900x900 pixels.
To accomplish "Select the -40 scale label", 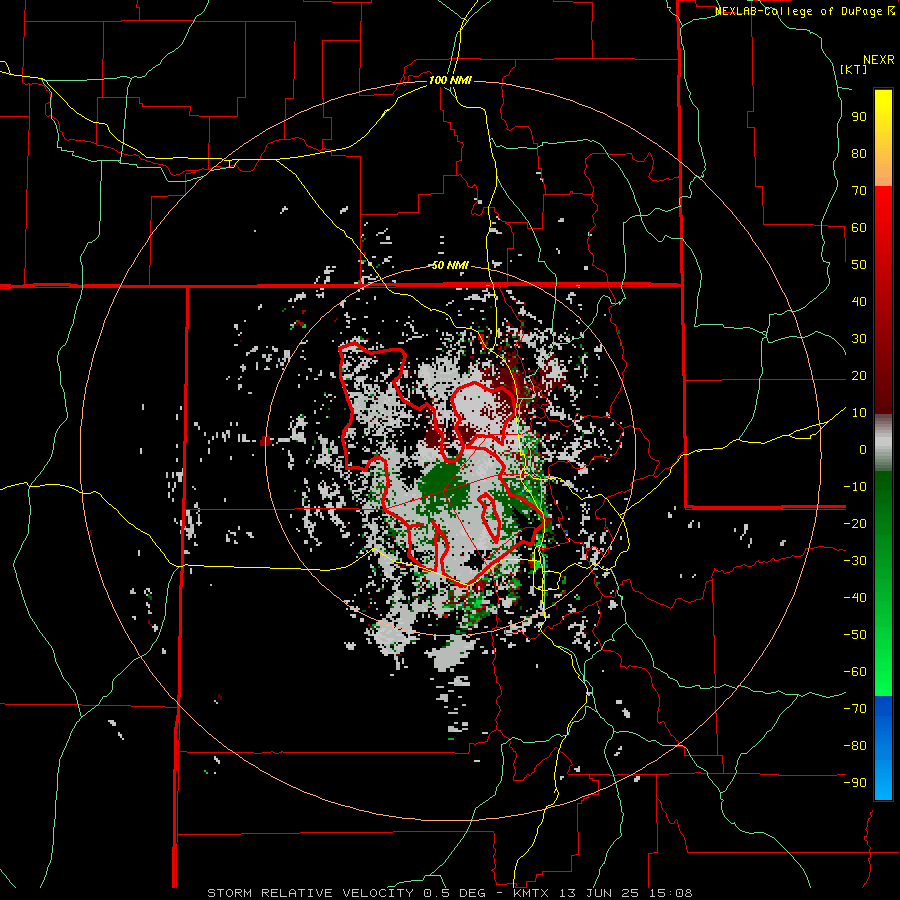I will pos(855,598).
